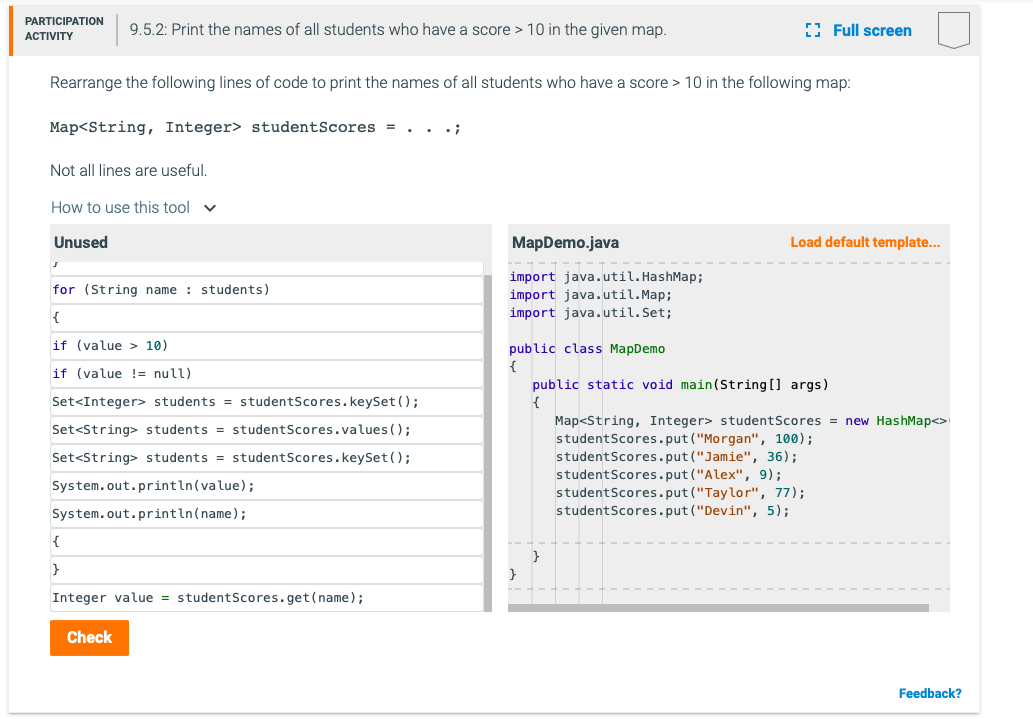Open the Feedback? link
Image resolution: width=1033 pixels, height=719 pixels.
pyautogui.click(x=929, y=693)
